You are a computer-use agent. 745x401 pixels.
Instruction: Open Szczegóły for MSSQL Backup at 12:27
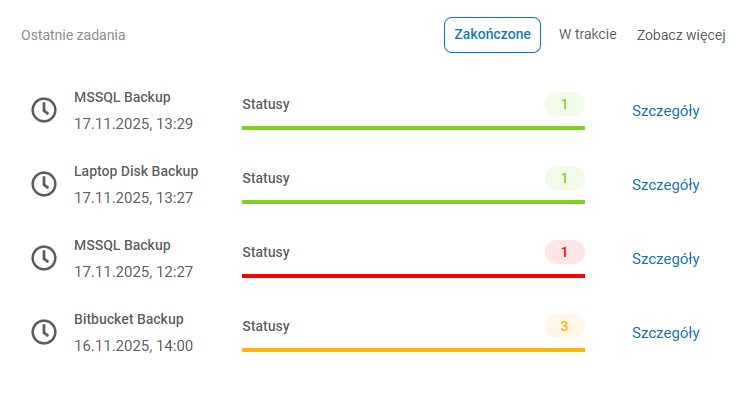click(665, 259)
